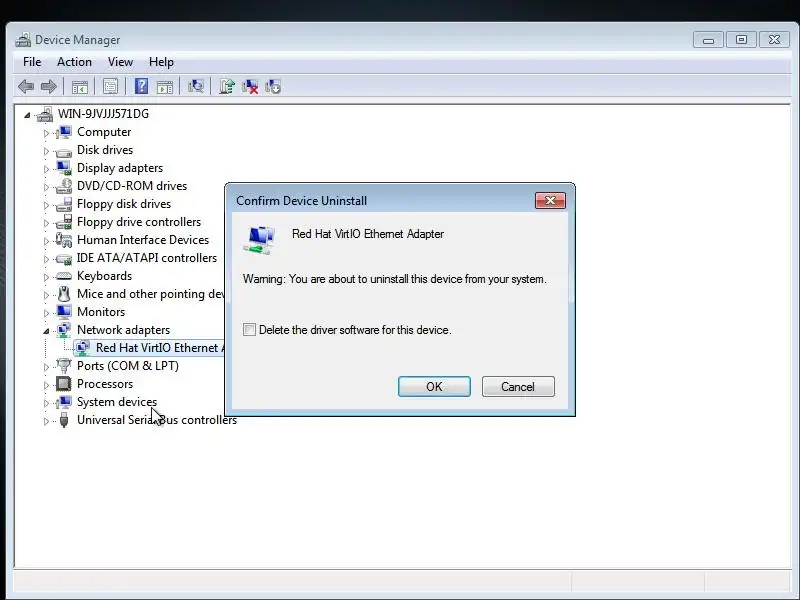This screenshot has height=600, width=800.
Task: Click the Disk drives category icon
Action: point(64,151)
